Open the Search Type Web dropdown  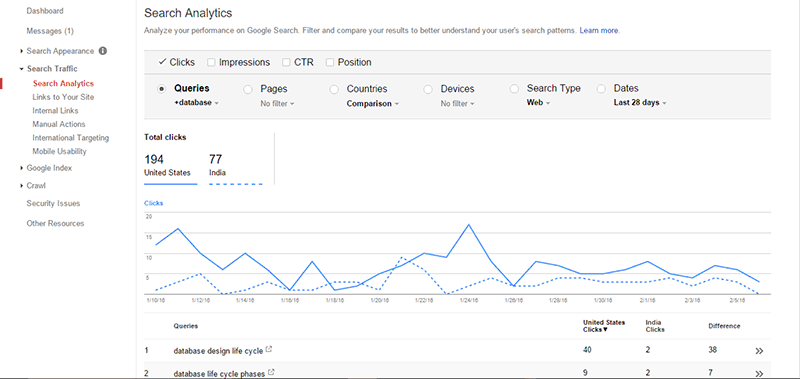pyautogui.click(x=538, y=103)
